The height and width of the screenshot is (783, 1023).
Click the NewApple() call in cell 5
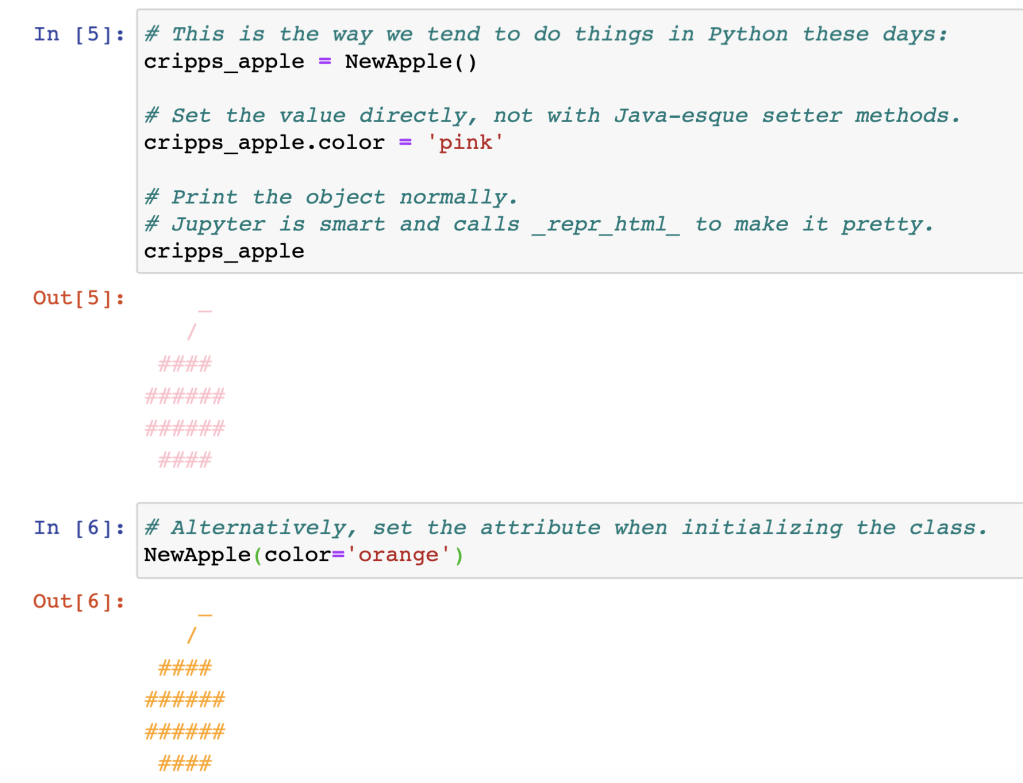411,62
